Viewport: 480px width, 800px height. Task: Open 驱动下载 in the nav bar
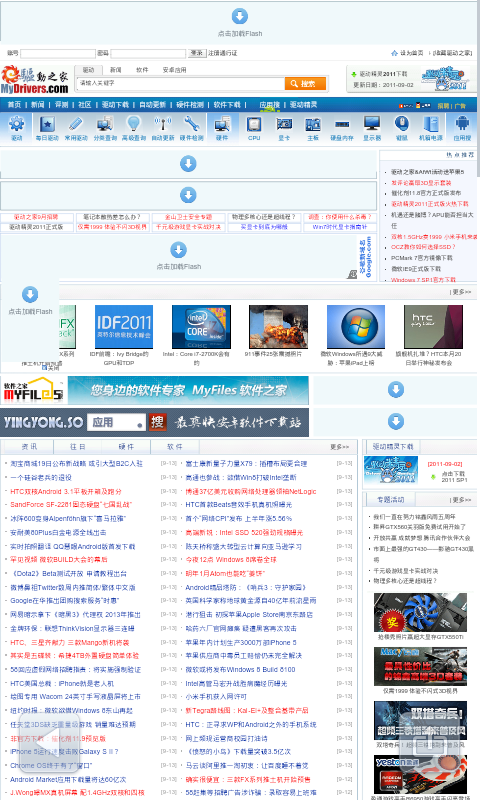pyautogui.click(x=115, y=105)
